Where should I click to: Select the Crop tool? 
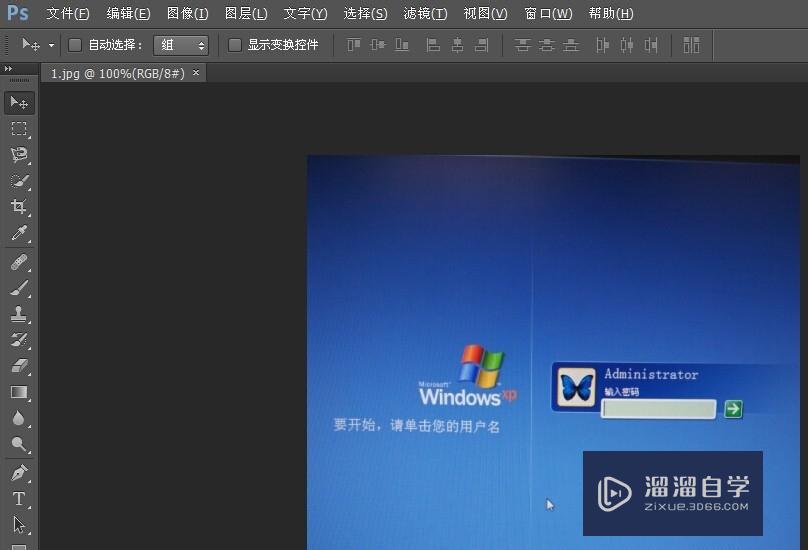[x=19, y=207]
